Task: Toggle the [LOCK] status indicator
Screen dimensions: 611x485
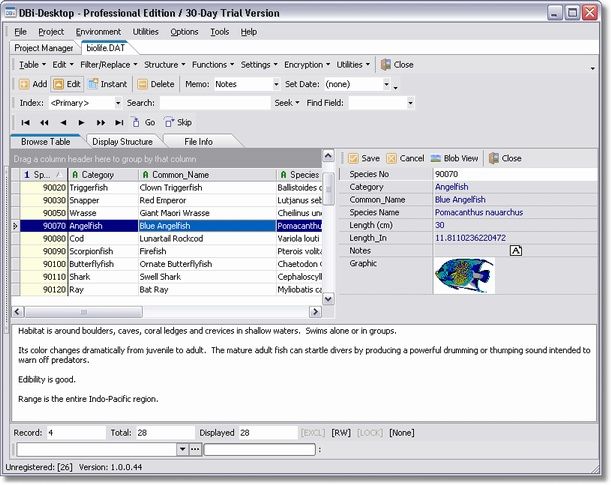Action: pyautogui.click(x=370, y=432)
